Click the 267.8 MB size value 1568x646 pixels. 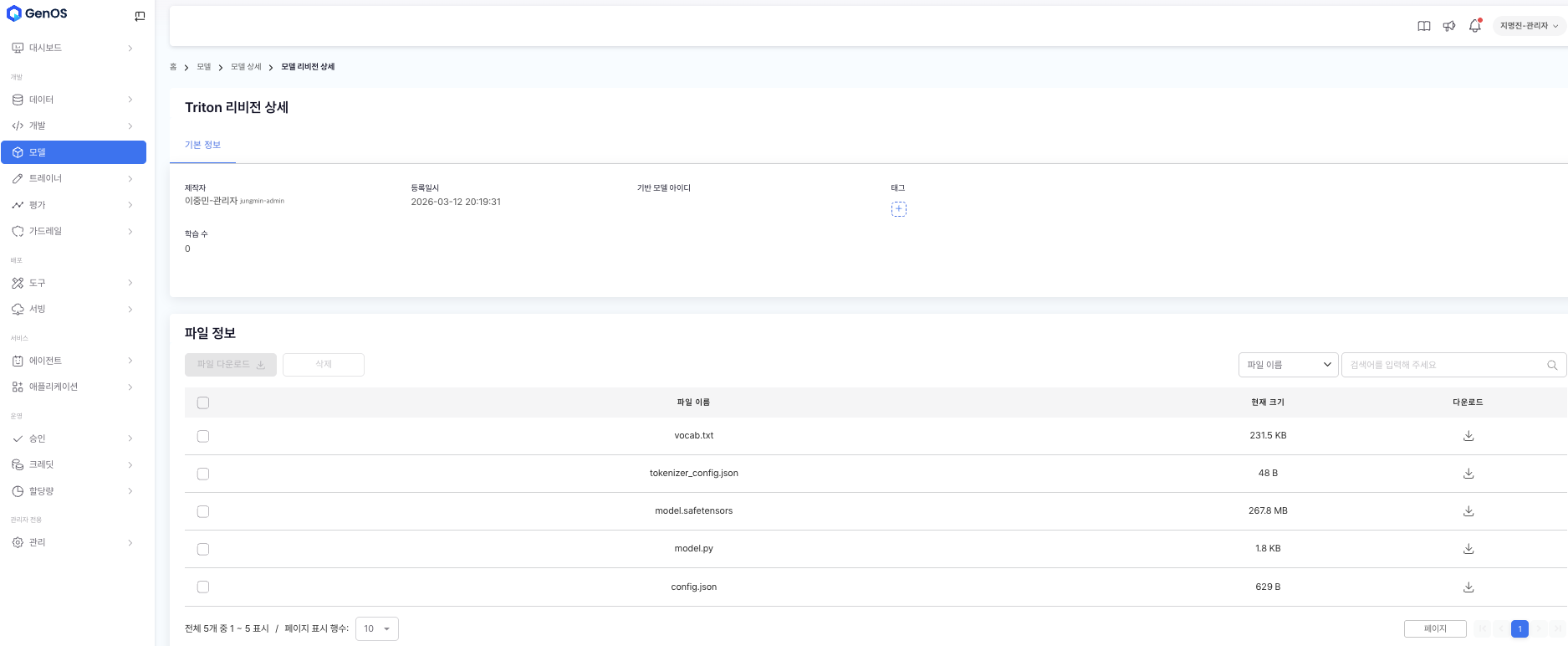pyautogui.click(x=1268, y=511)
